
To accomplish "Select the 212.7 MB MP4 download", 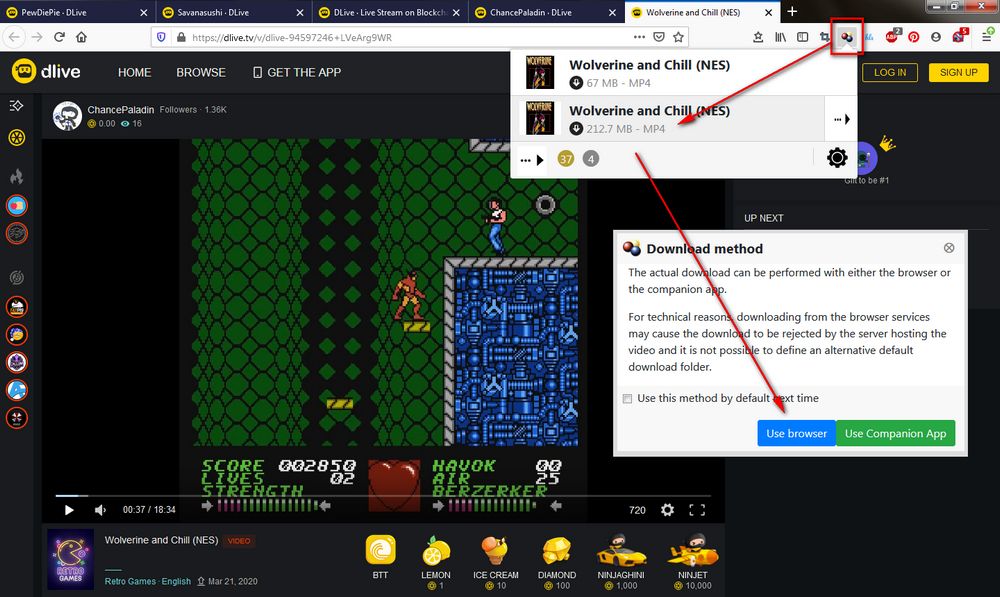I will 668,119.
